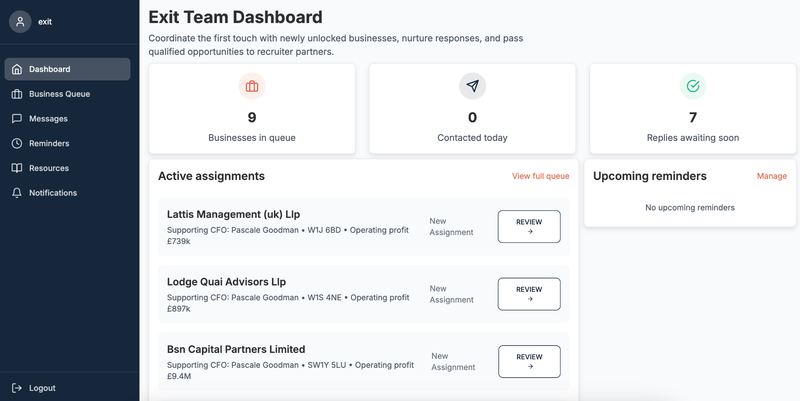This screenshot has height=401, width=800.
Task: Review the Lattis Management (uk) Llp assignment
Action: pyautogui.click(x=529, y=227)
